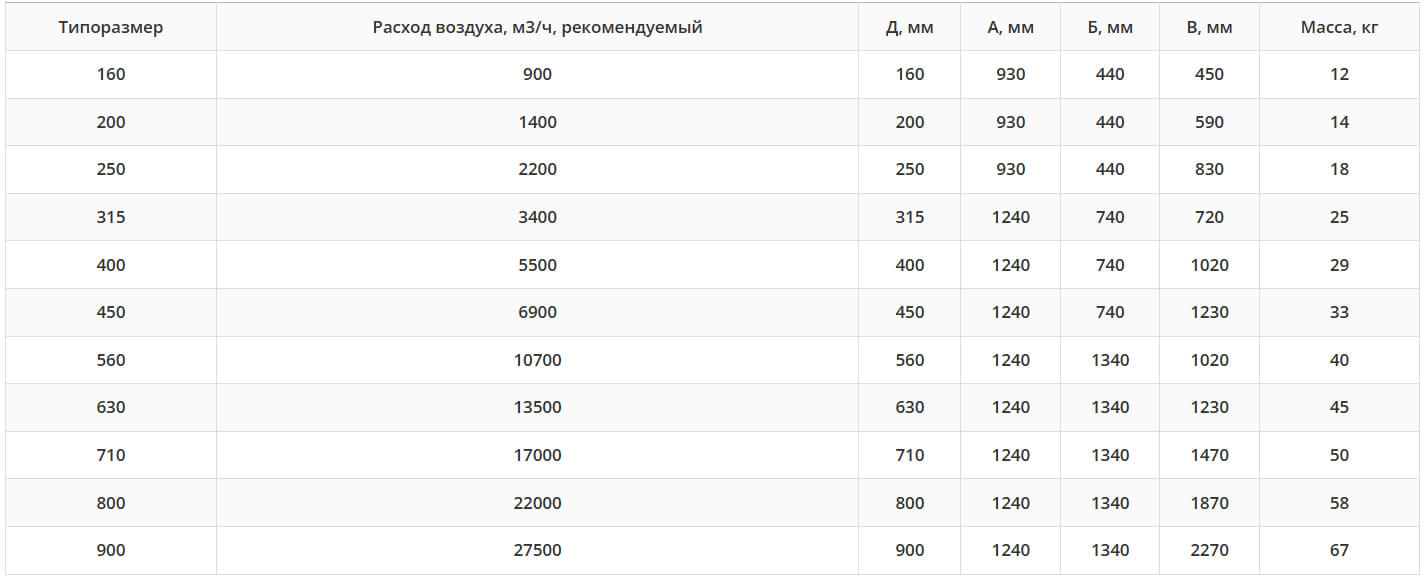Select the Д, мм header cell
The width and height of the screenshot is (1424, 577).
pos(910,27)
